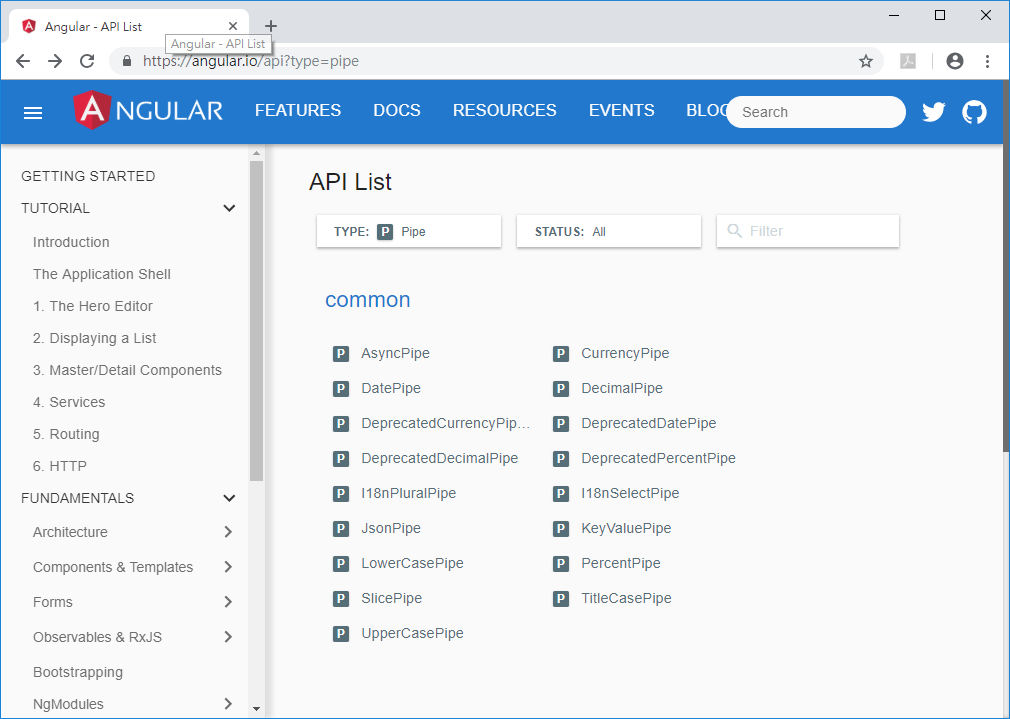This screenshot has width=1010, height=719.
Task: Click the P icon beside UpperCasePipe
Action: [x=341, y=633]
